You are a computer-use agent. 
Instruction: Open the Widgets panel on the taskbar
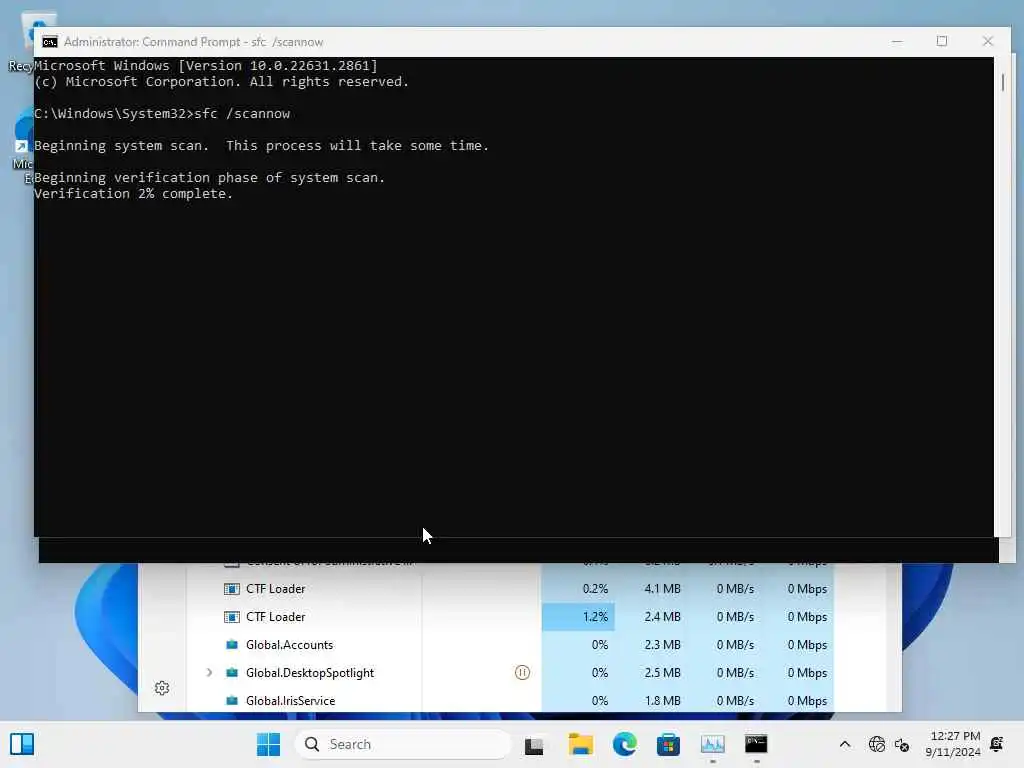(22, 744)
